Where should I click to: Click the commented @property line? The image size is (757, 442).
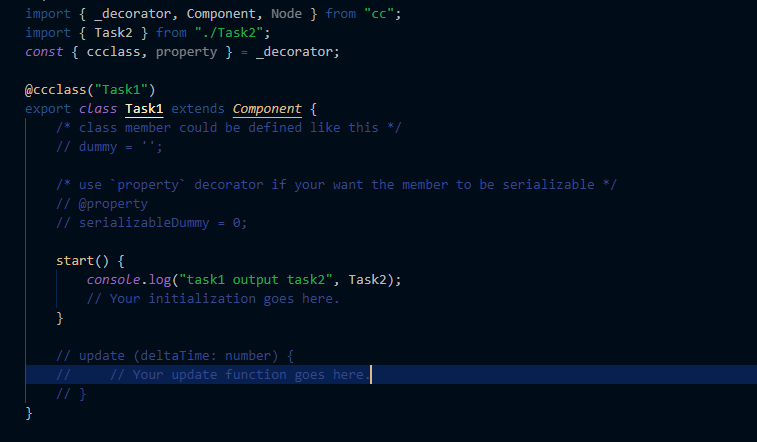[x=102, y=204]
